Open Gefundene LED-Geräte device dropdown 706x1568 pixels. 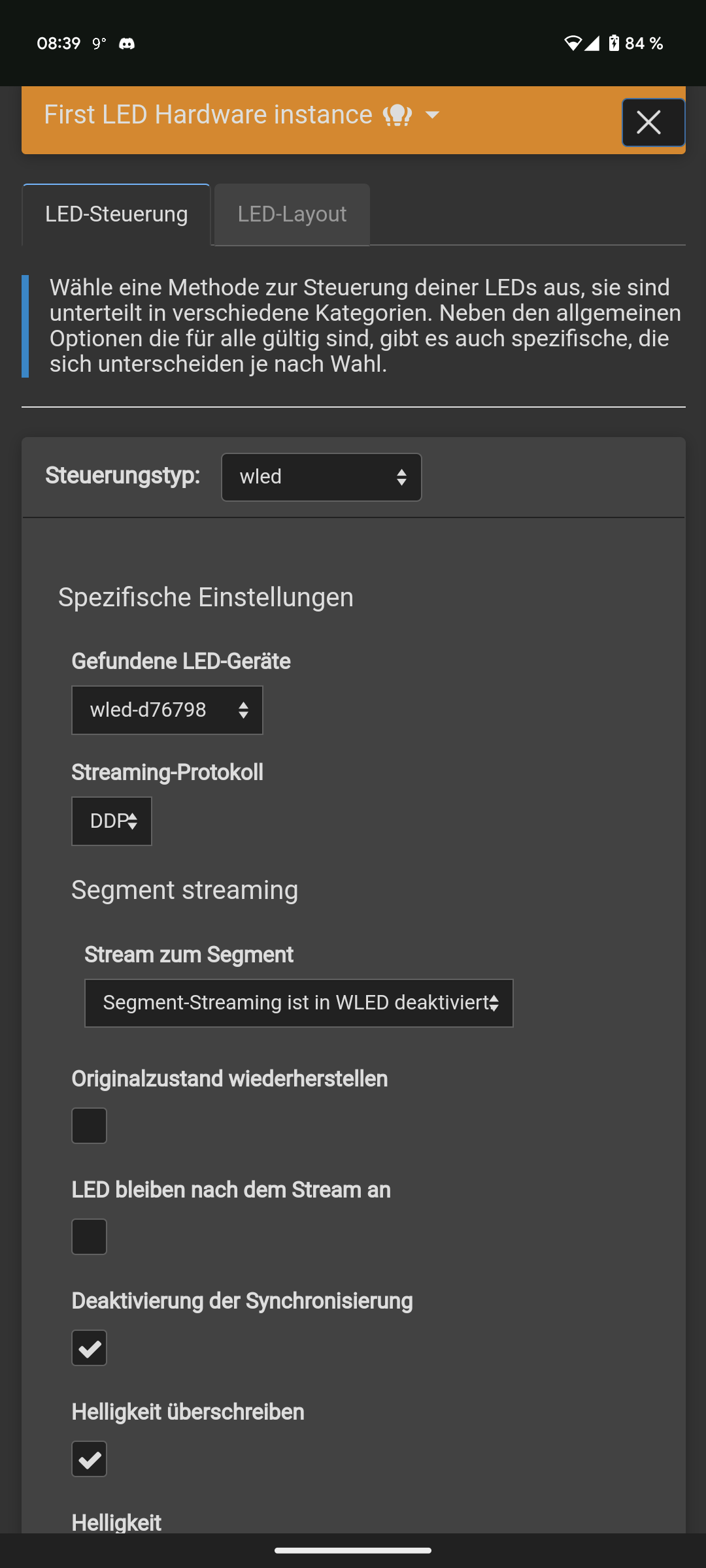(x=167, y=710)
